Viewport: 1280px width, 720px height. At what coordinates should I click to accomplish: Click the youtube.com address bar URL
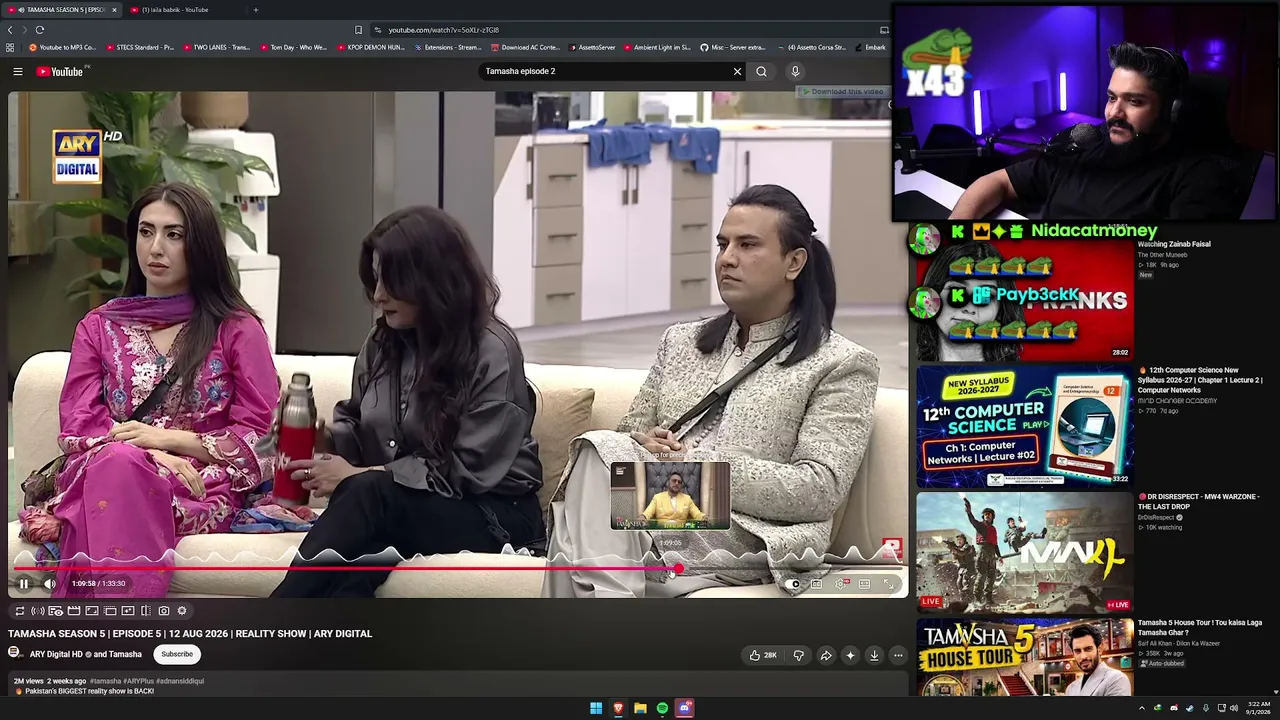443,30
